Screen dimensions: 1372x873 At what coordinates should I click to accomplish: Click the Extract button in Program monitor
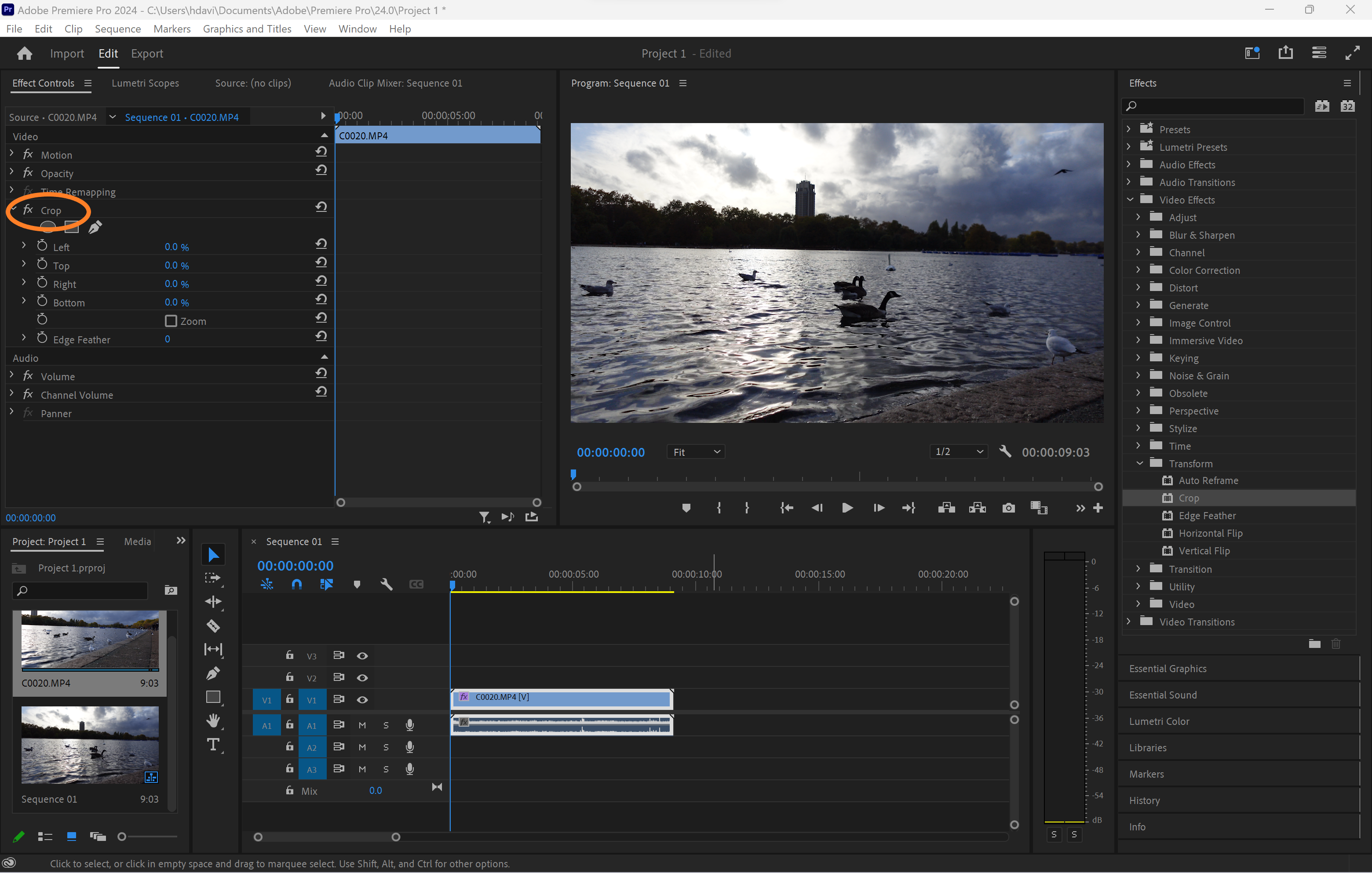977,507
